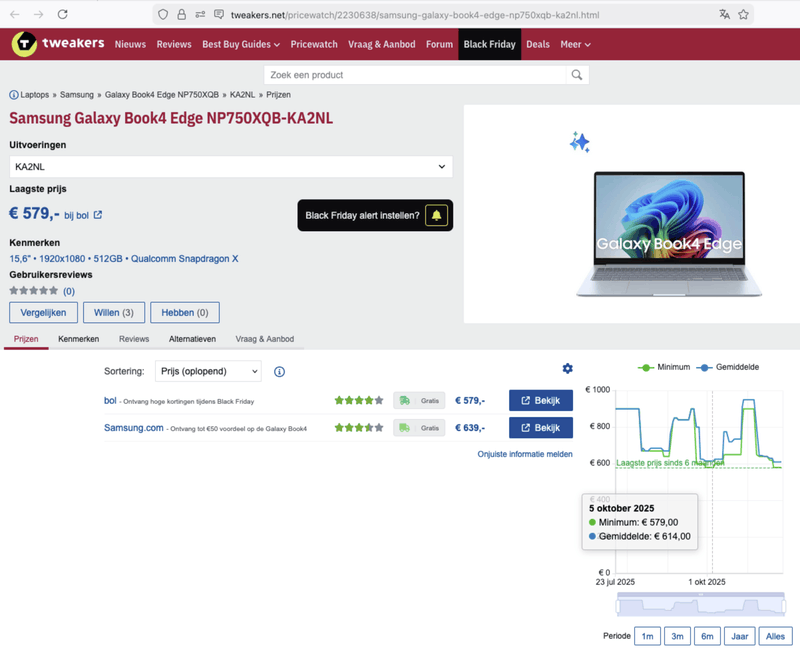Open the Samsung.com shop link
This screenshot has height=652, width=800.
coord(134,428)
